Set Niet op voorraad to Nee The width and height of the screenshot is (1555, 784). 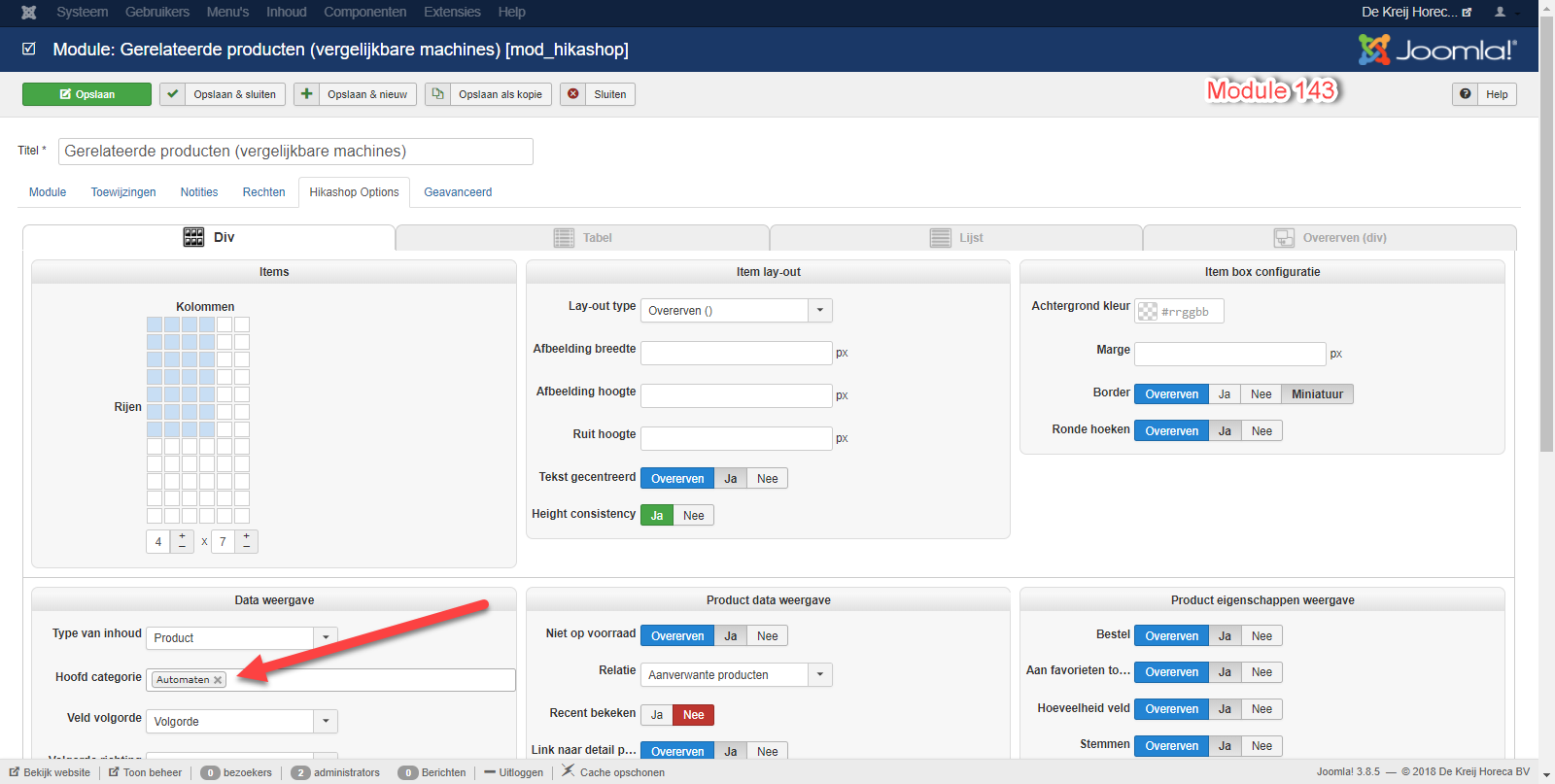point(768,636)
